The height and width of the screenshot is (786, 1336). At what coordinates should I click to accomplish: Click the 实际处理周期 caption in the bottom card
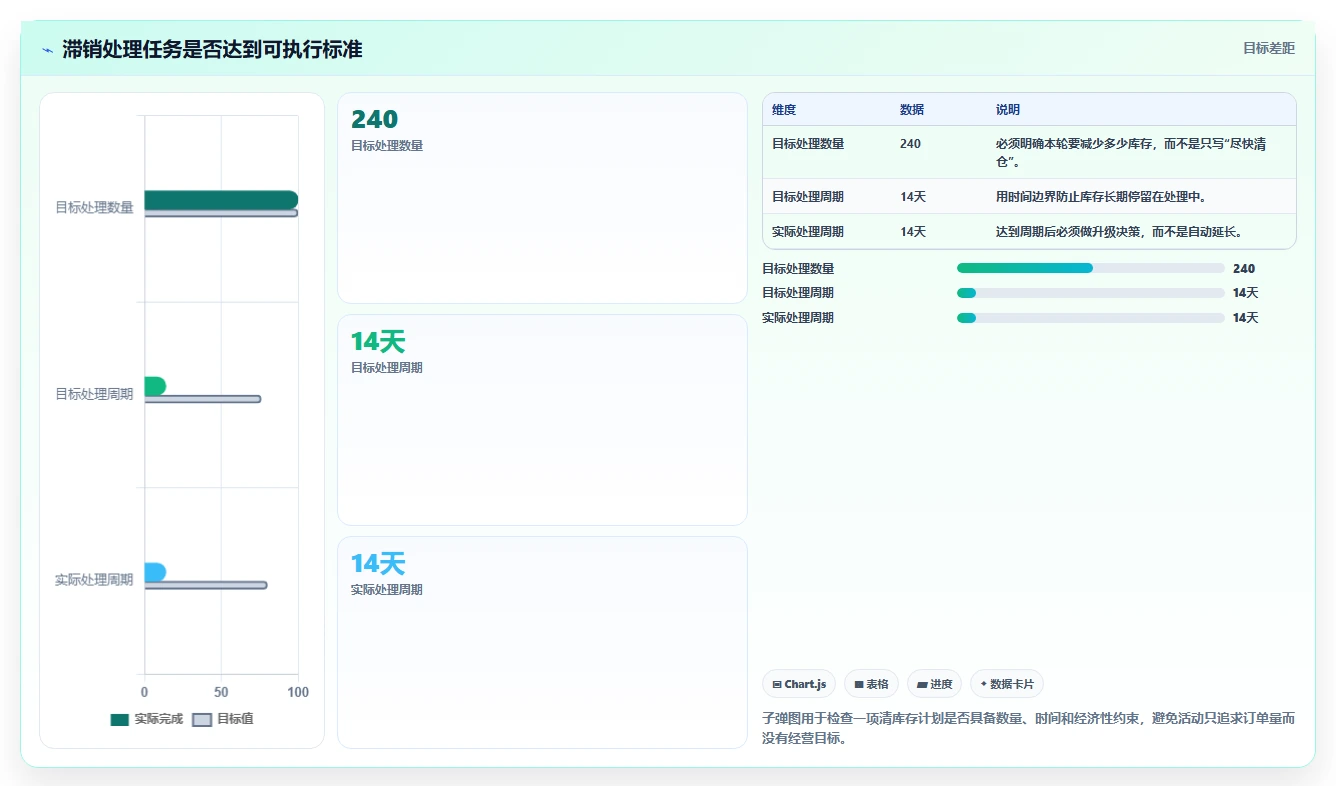click(387, 590)
